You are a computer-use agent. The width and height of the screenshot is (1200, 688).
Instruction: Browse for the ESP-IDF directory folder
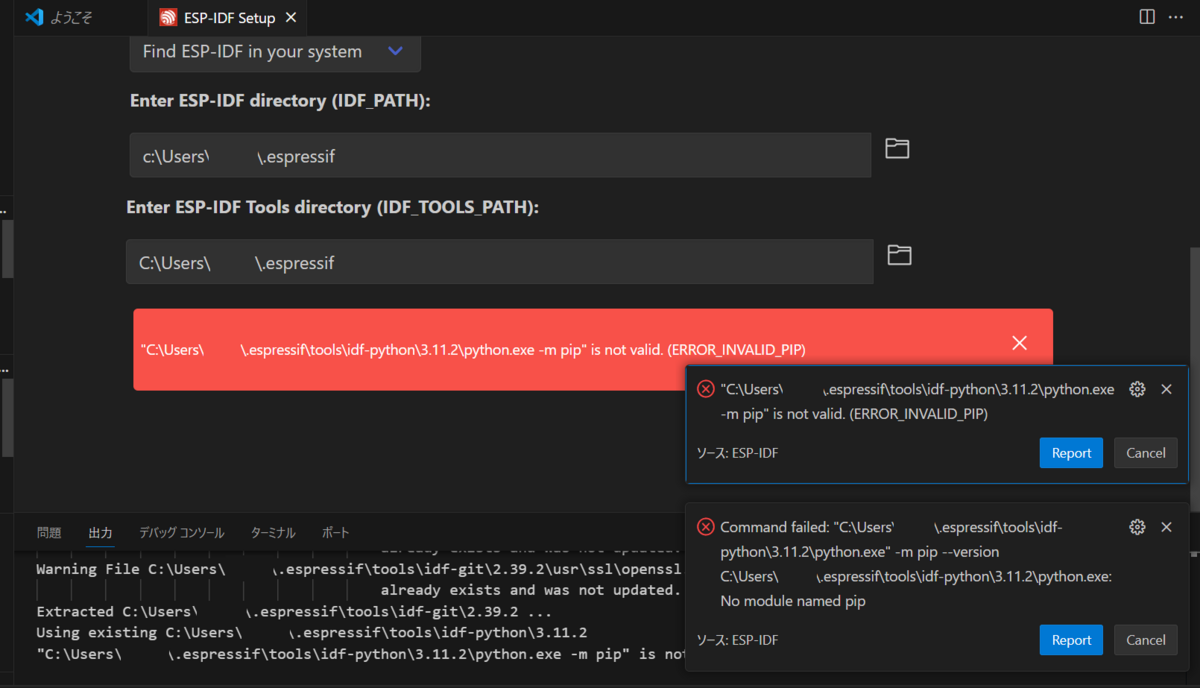coord(897,149)
